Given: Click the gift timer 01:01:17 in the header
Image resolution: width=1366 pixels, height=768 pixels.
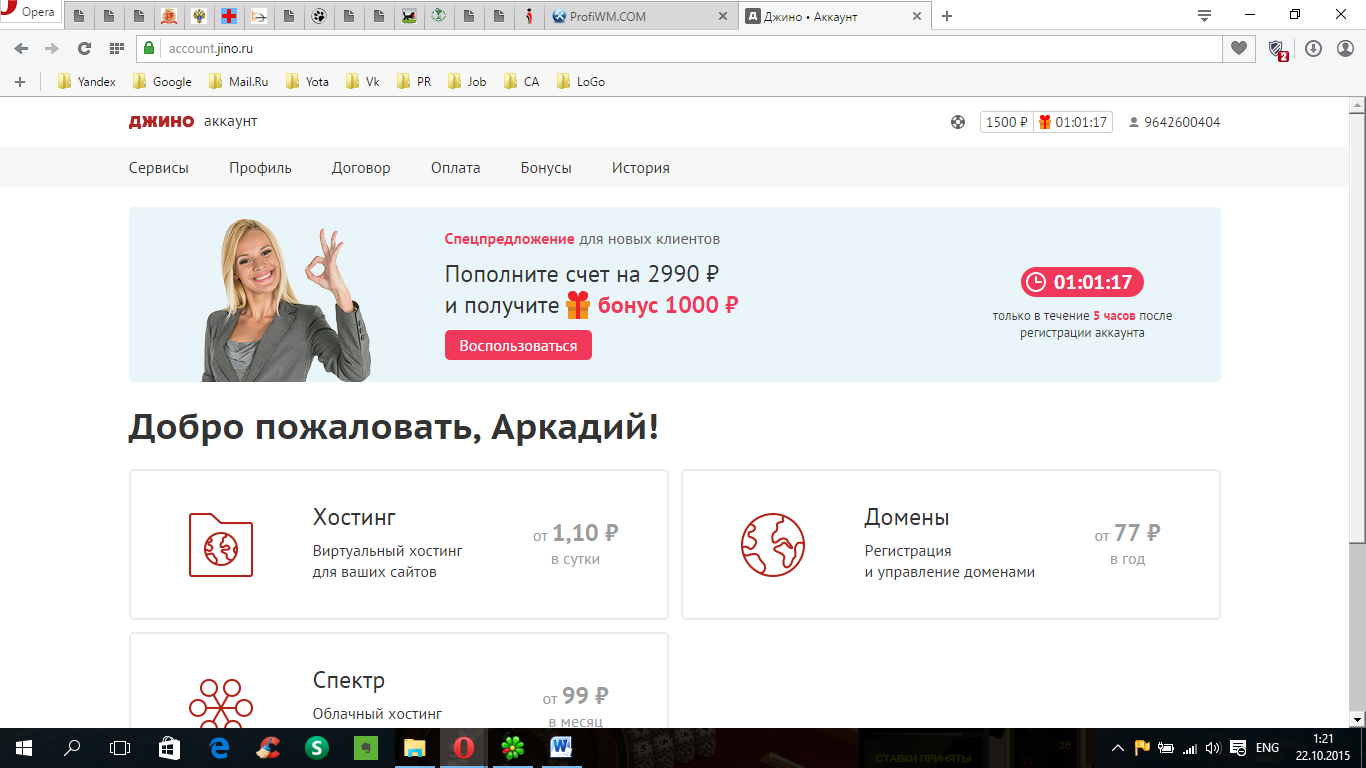Looking at the screenshot, I should pyautogui.click(x=1073, y=122).
